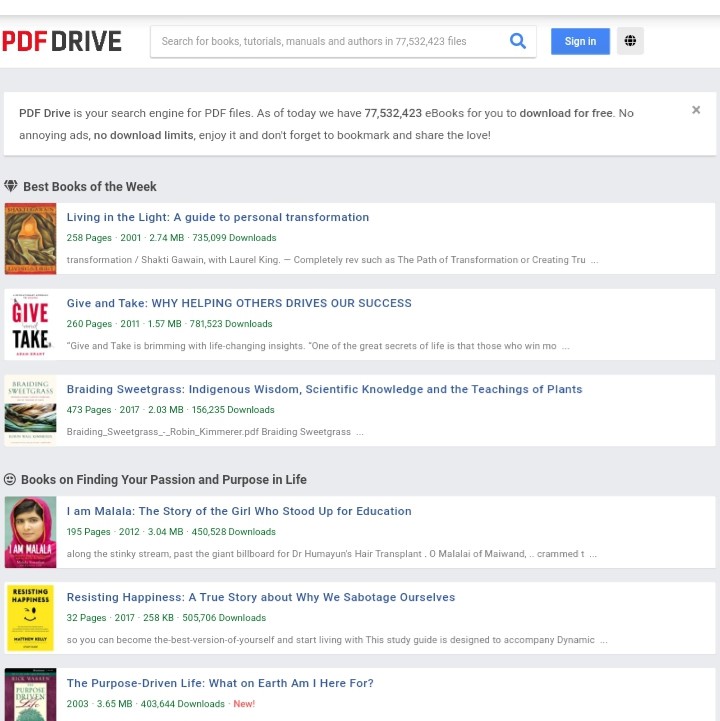Click the magnifier search icon
The image size is (720, 721).
[518, 41]
